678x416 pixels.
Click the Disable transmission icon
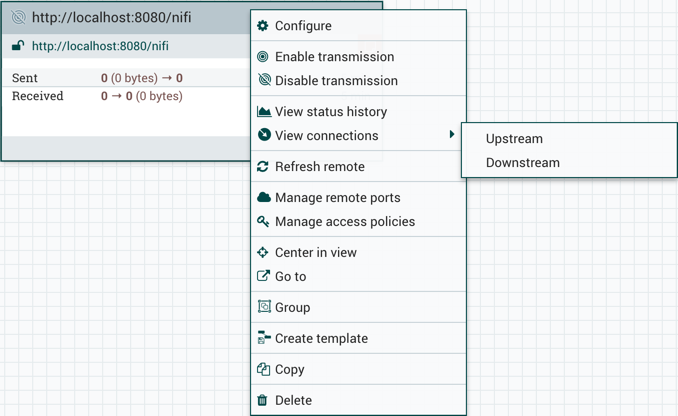[264, 81]
